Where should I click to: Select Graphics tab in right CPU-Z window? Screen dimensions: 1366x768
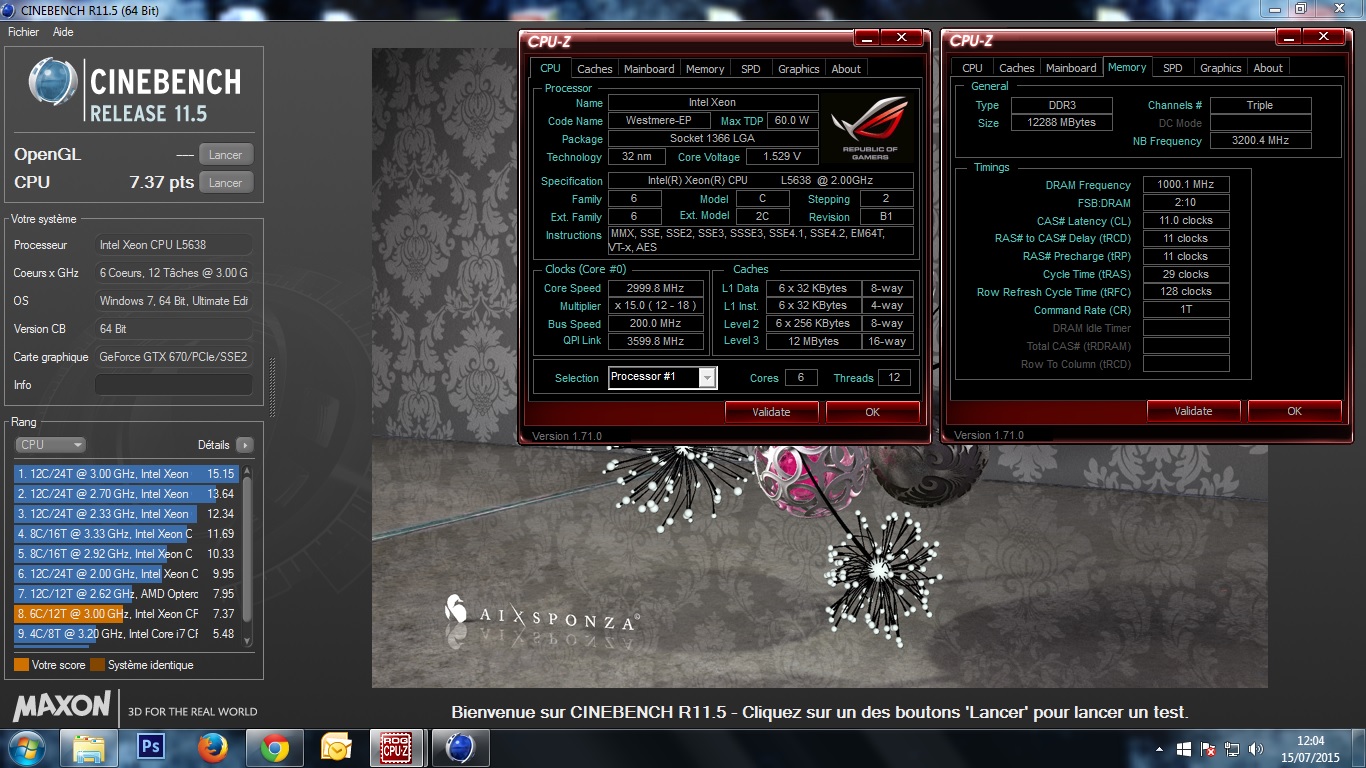pyautogui.click(x=1220, y=68)
